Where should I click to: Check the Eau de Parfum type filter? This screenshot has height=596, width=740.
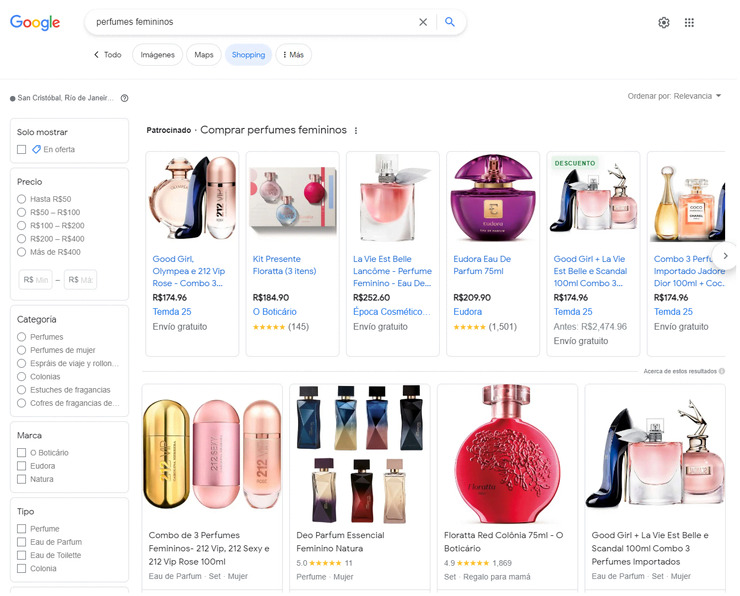[x=21, y=541]
